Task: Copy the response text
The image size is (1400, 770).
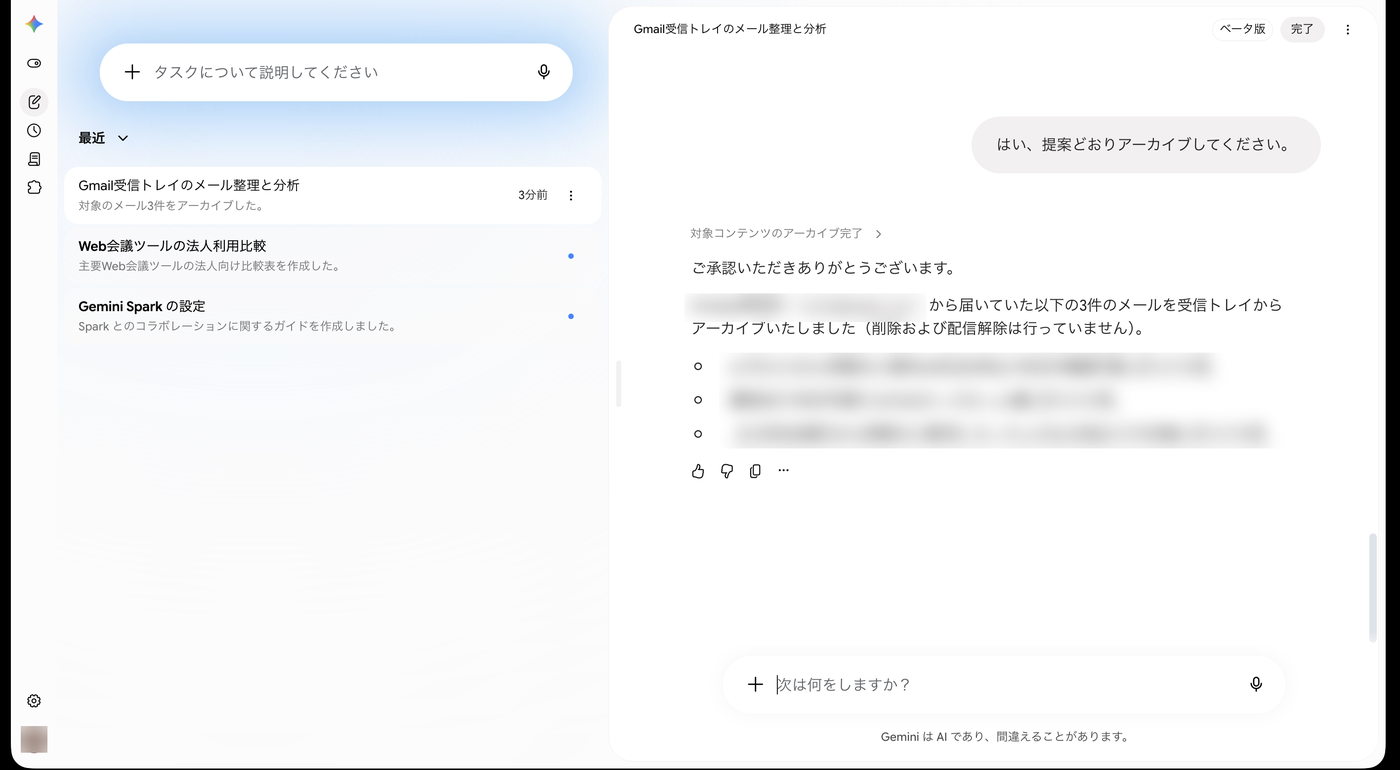Action: pos(755,471)
